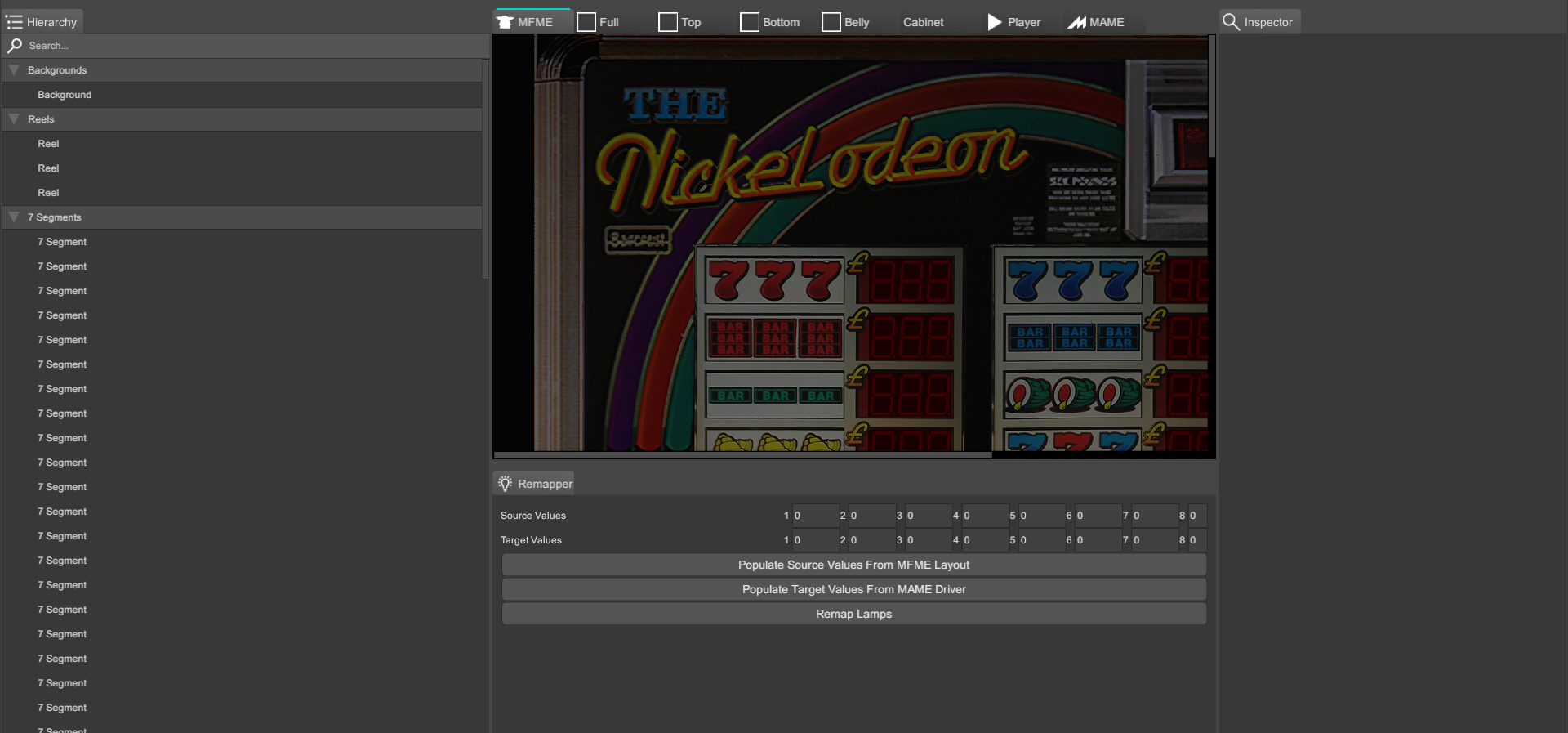Screen dimensions: 1568x733
Task: Click the Remap Lamps button
Action: [x=854, y=614]
